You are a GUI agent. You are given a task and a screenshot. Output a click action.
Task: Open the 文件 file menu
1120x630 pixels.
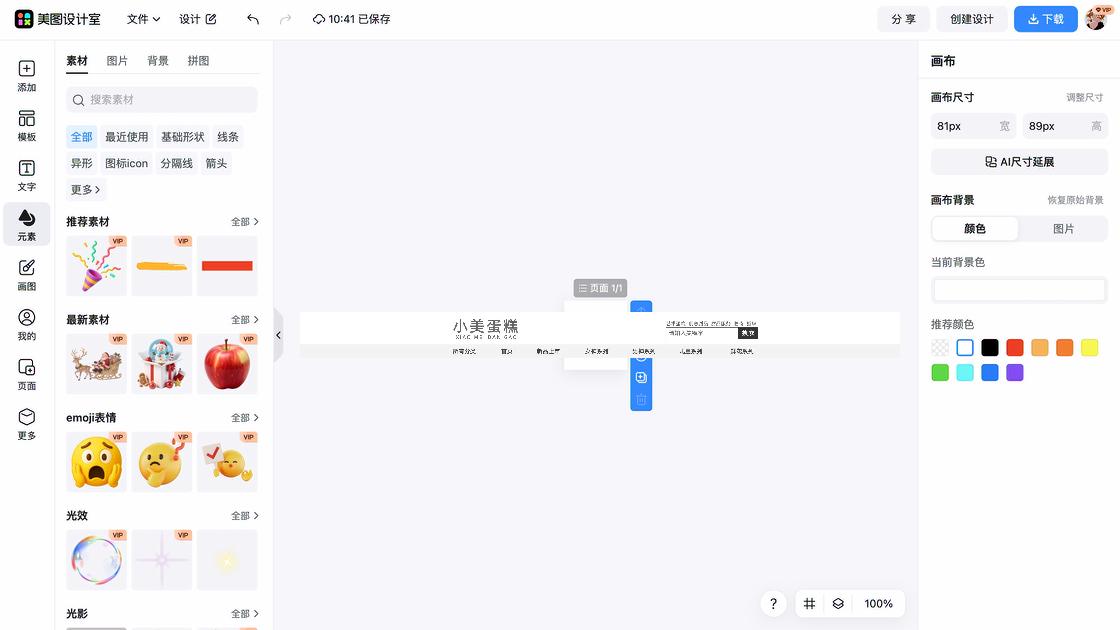pyautogui.click(x=143, y=19)
